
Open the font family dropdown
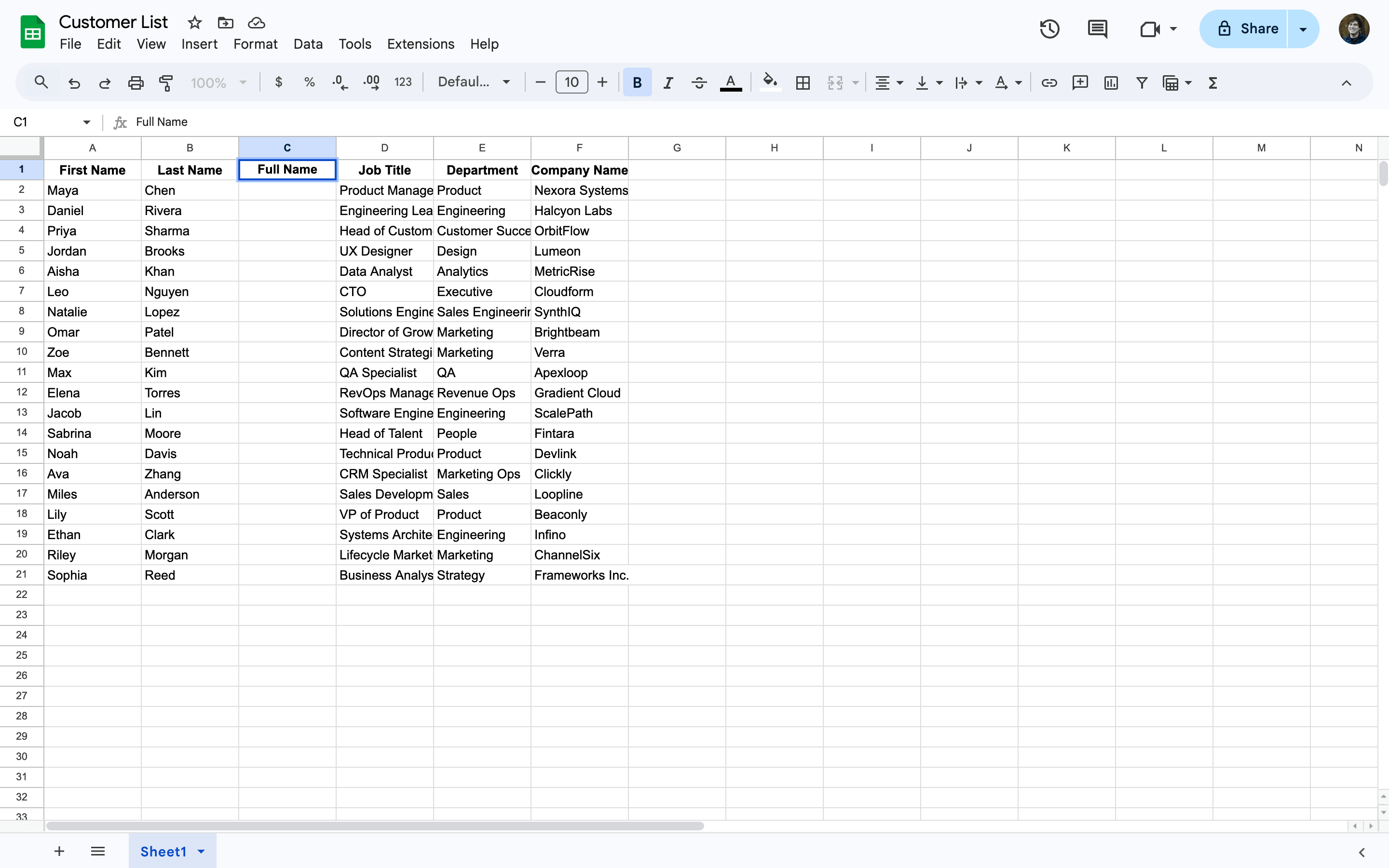pos(474,82)
